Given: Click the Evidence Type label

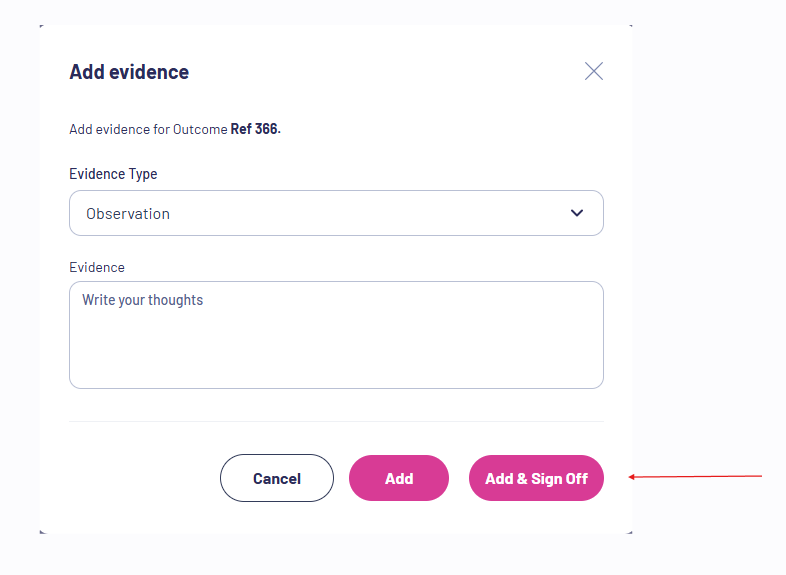Looking at the screenshot, I should tap(113, 174).
